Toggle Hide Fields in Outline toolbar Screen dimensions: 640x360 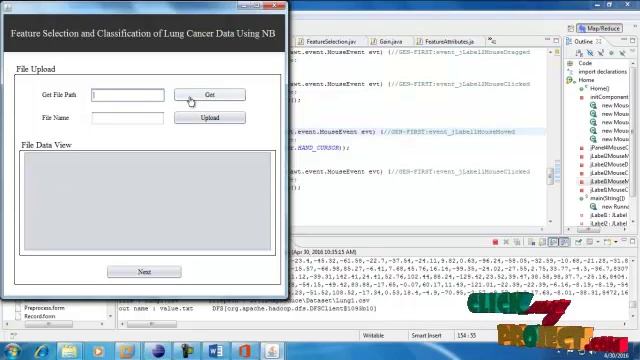coord(590,53)
